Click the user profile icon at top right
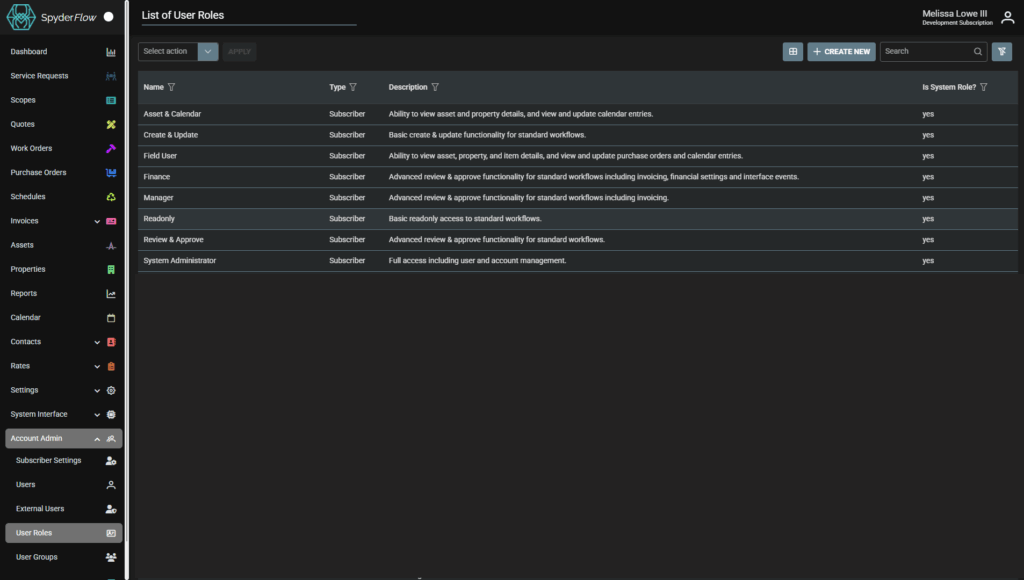1024x580 pixels. (x=1007, y=17)
